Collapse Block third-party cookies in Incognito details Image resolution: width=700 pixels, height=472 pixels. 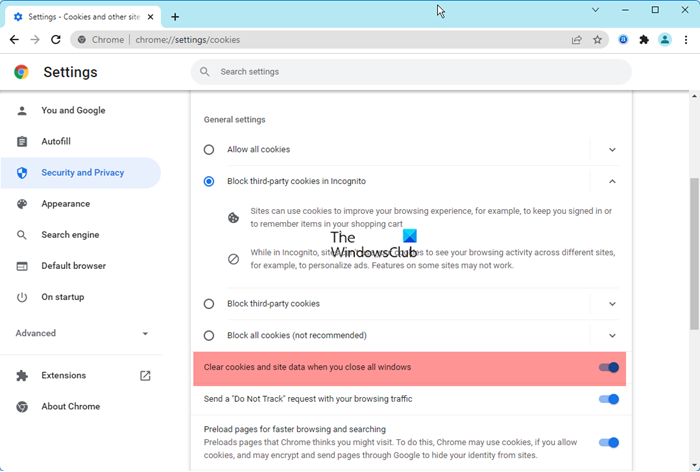point(612,181)
